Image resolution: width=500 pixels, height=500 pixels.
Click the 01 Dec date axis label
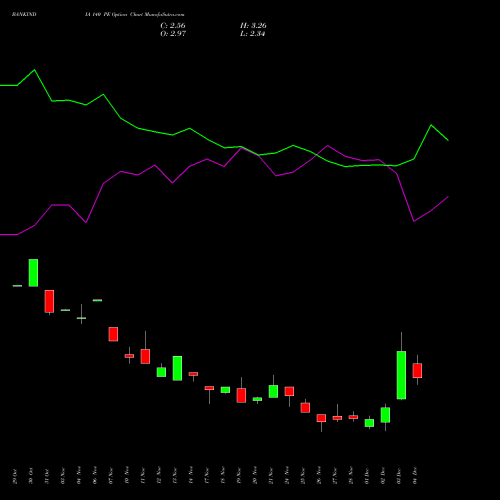(x=367, y=476)
